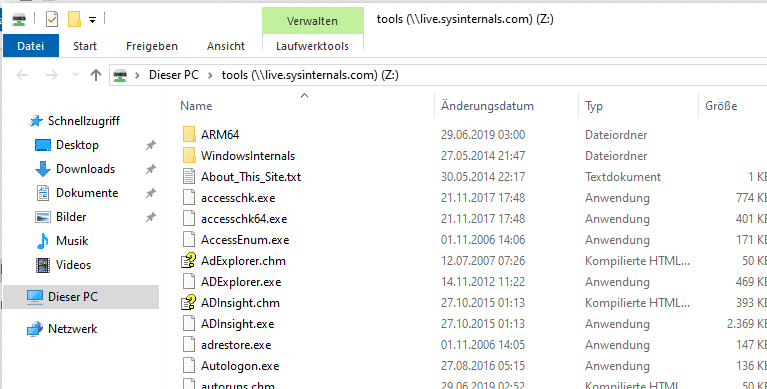Viewport: 767px width, 389px height.
Task: Click the Properties checkmark icon in quick access toolbar
Action: coord(51,20)
